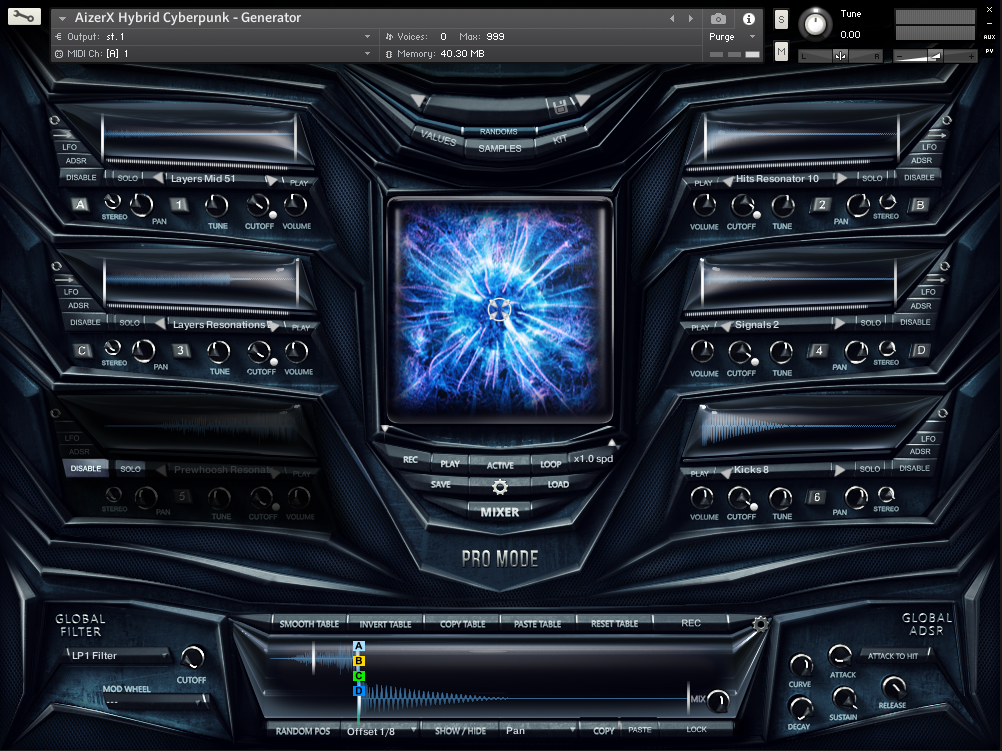Image resolution: width=1002 pixels, height=751 pixels.
Task: Open the MIXER page
Action: [x=500, y=512]
